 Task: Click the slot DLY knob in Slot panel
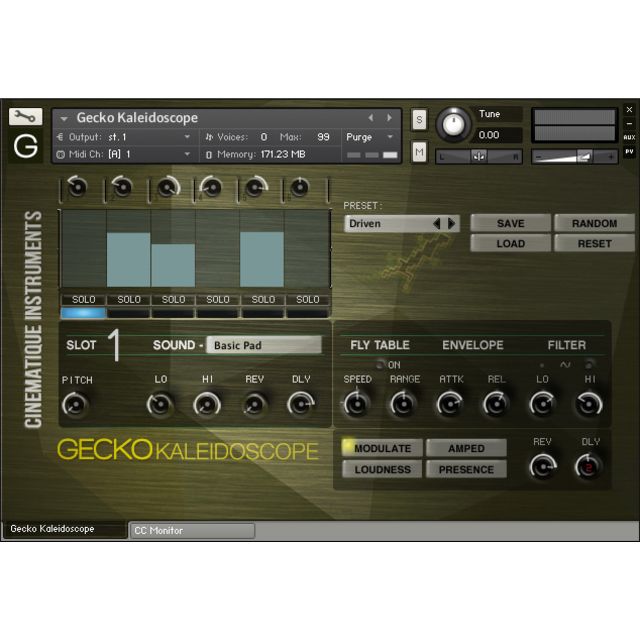click(x=301, y=404)
